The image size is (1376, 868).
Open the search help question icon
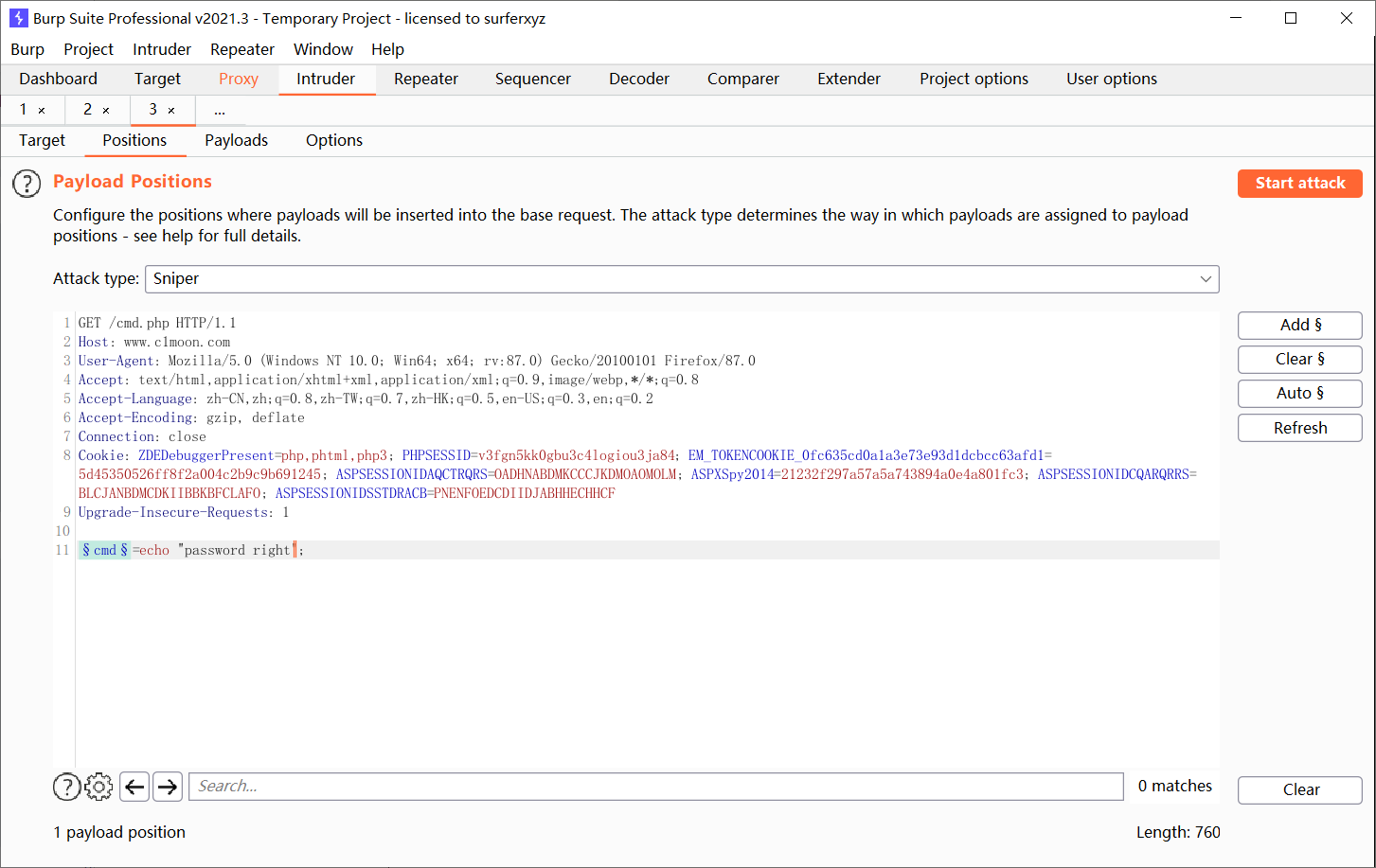(66, 787)
